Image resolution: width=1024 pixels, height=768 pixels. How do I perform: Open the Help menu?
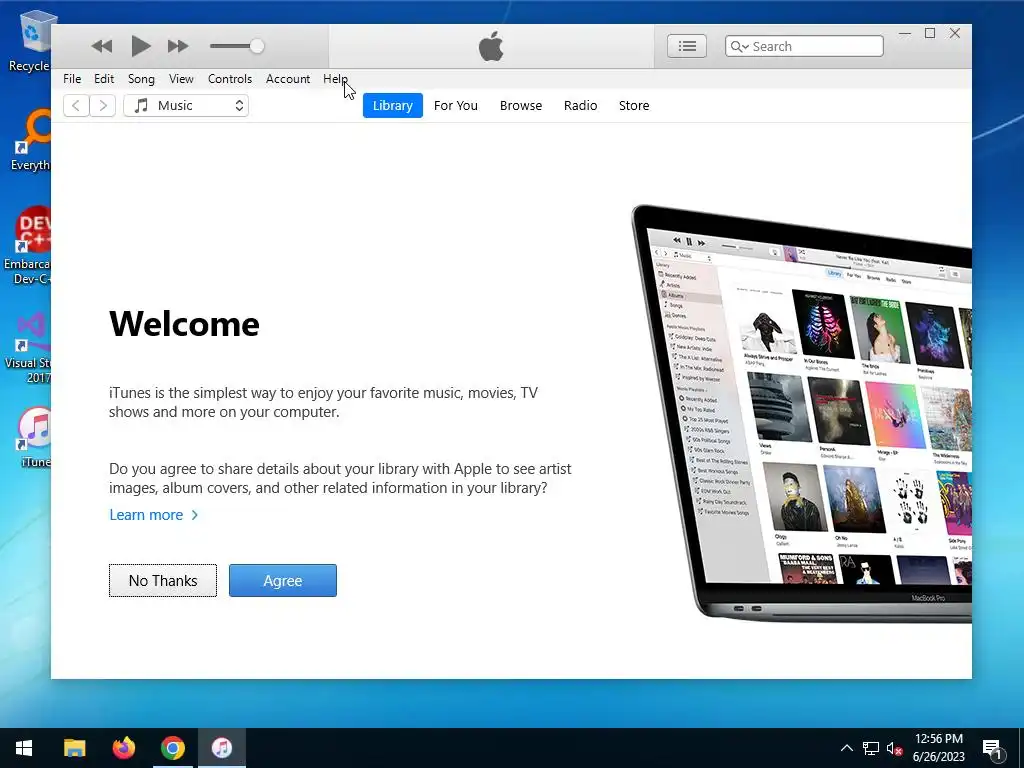click(x=335, y=79)
